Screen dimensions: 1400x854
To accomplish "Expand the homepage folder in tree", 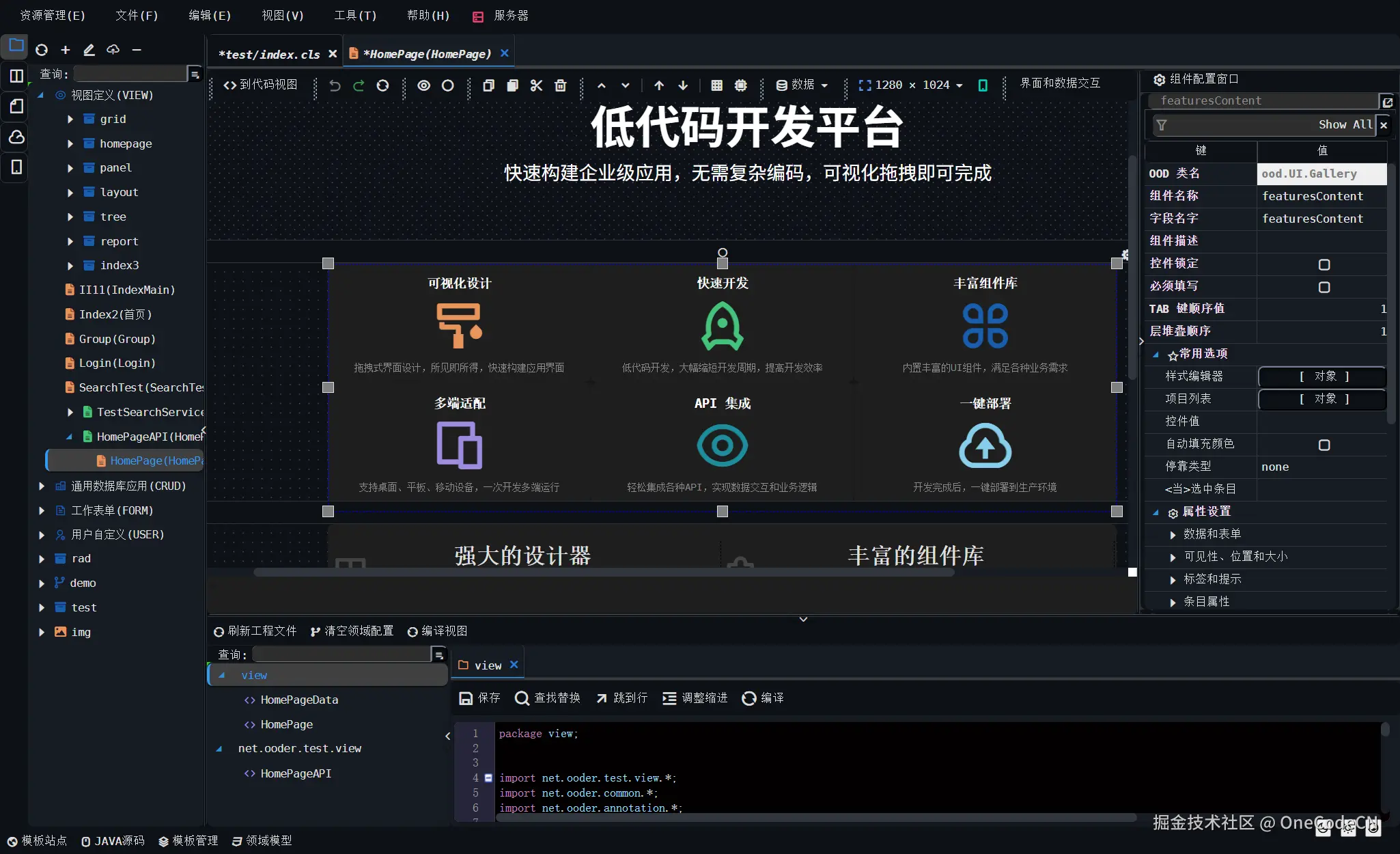I will coord(70,143).
